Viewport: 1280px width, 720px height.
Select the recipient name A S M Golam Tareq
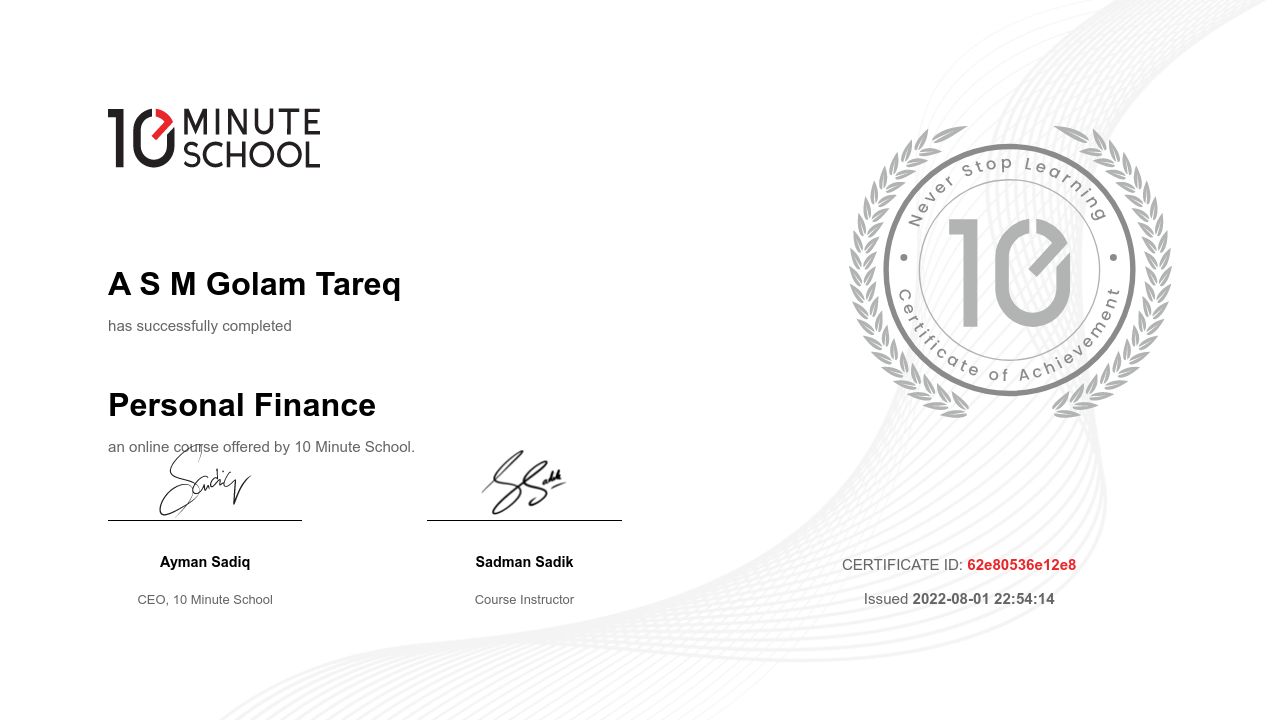254,284
